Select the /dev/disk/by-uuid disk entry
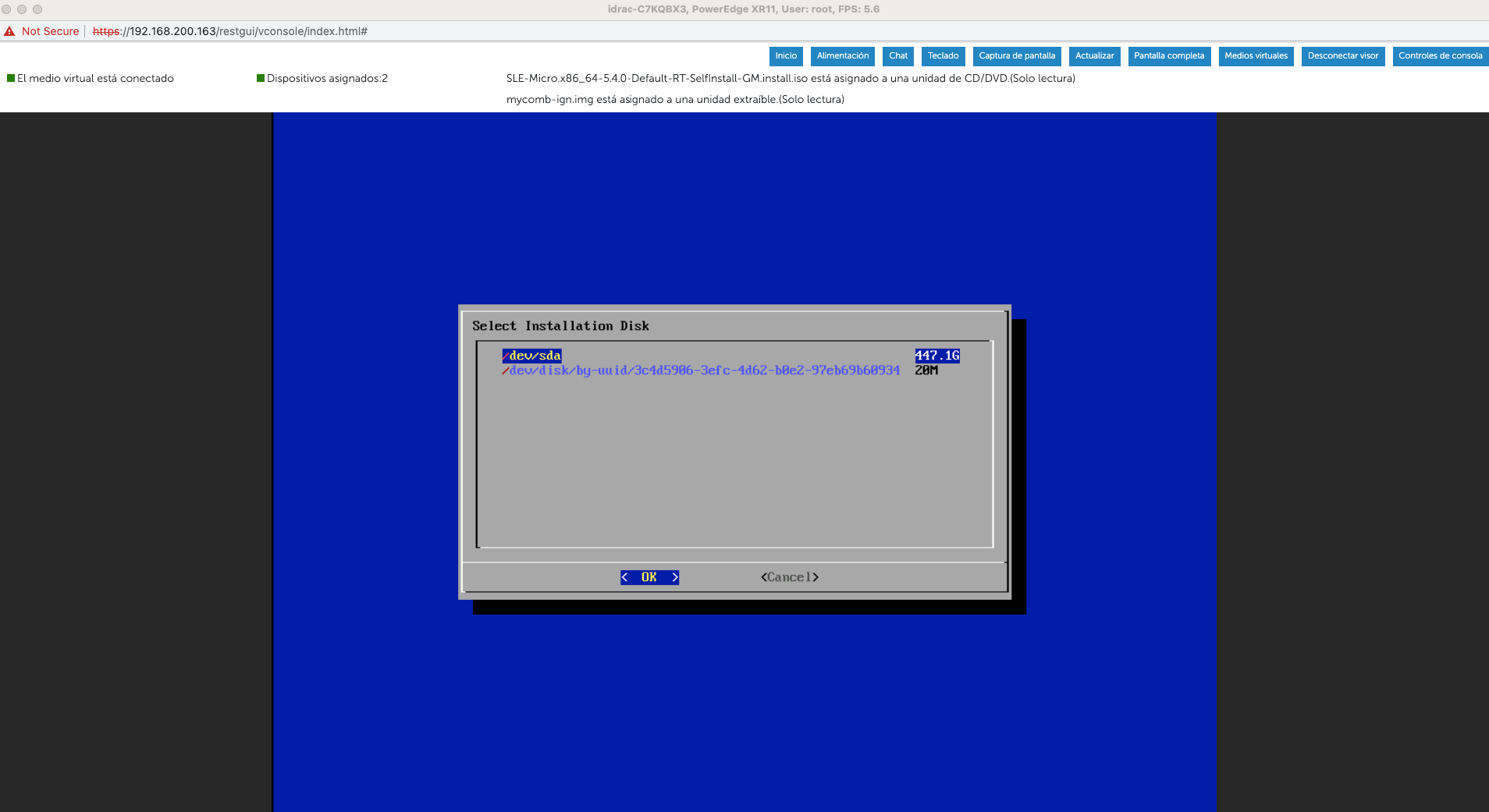The image size is (1489, 812). point(701,371)
